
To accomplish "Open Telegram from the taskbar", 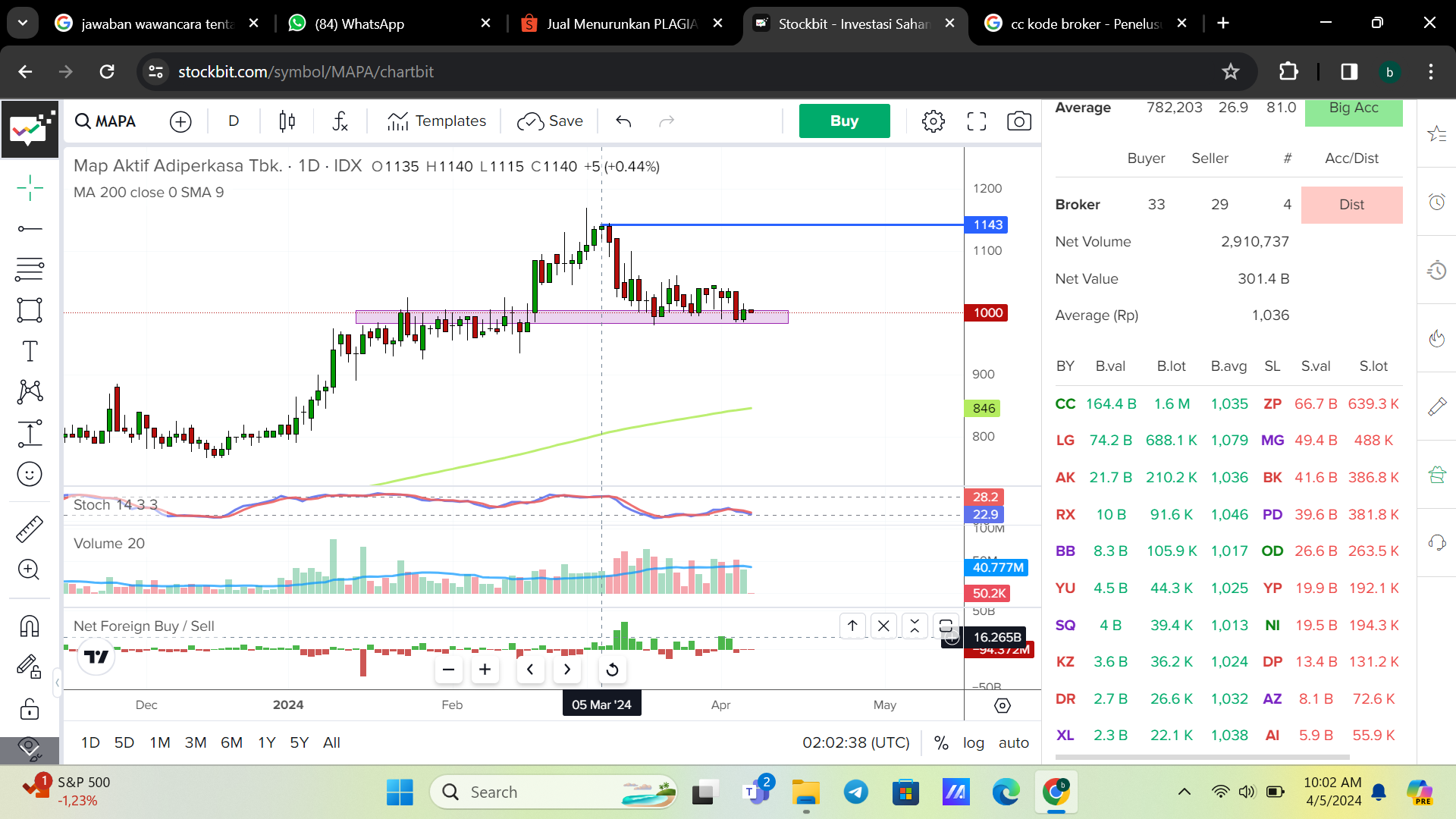I will point(856,792).
